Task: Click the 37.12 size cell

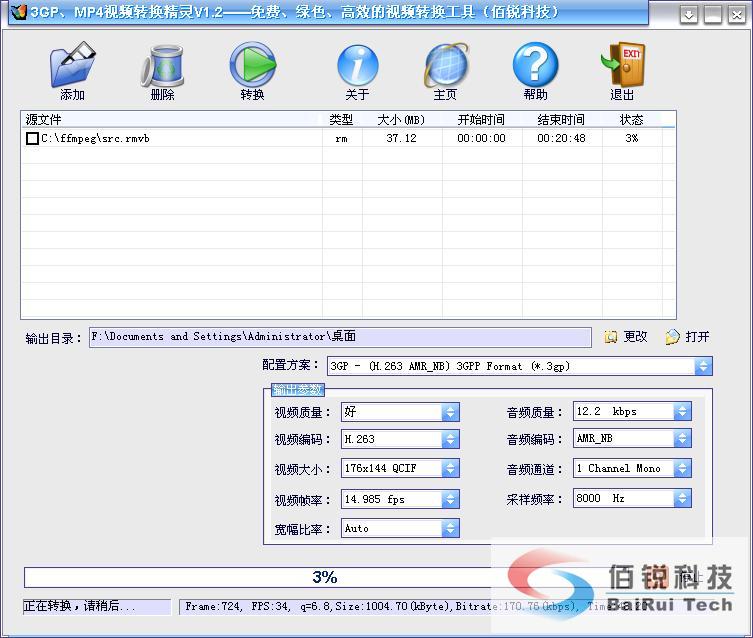Action: click(x=401, y=138)
